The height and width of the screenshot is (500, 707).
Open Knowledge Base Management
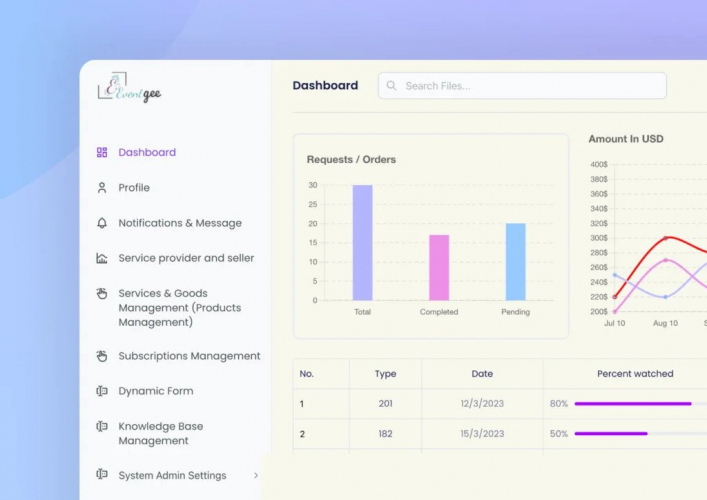click(x=161, y=433)
